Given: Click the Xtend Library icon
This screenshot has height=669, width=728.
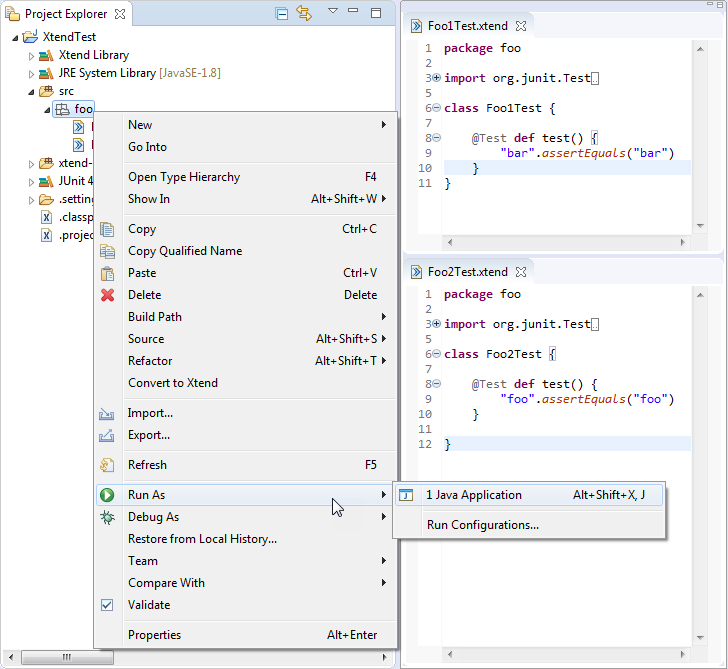Looking at the screenshot, I should click(46, 56).
